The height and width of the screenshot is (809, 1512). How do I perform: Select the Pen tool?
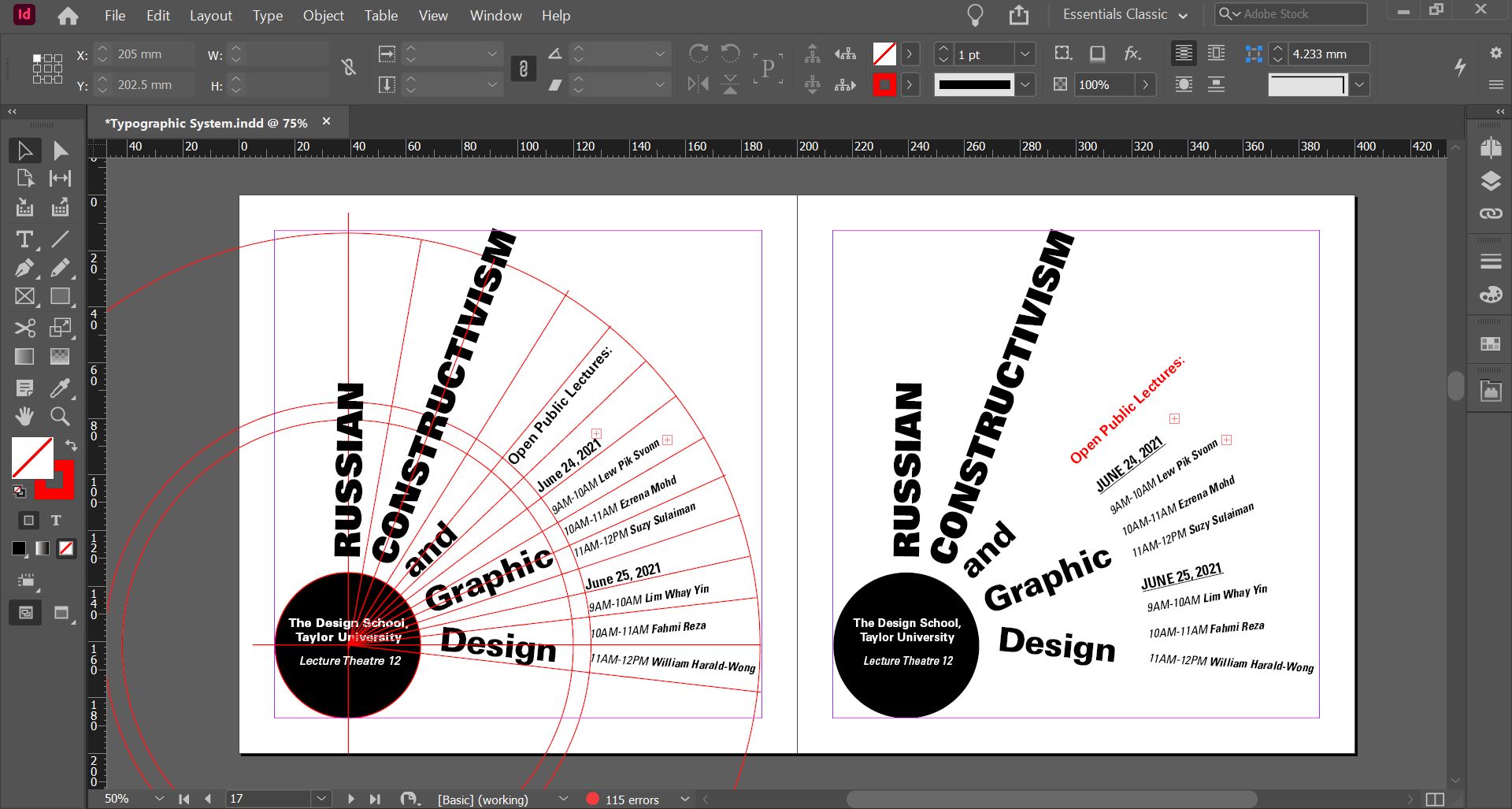[24, 268]
